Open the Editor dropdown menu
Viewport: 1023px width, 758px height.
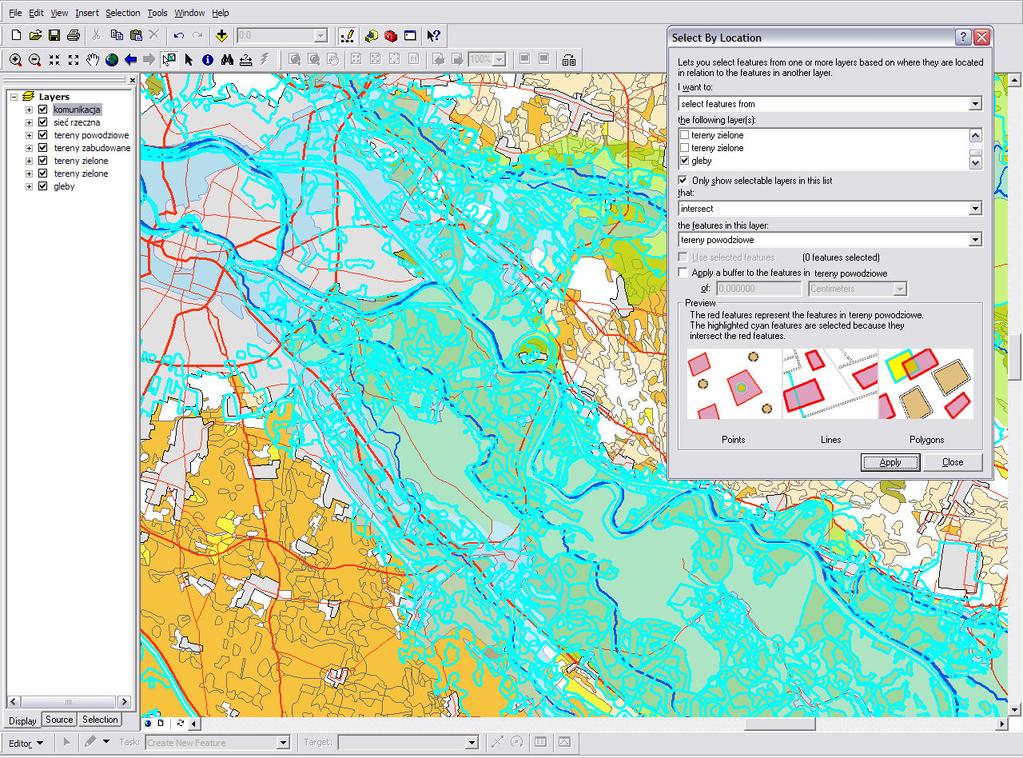[26, 743]
